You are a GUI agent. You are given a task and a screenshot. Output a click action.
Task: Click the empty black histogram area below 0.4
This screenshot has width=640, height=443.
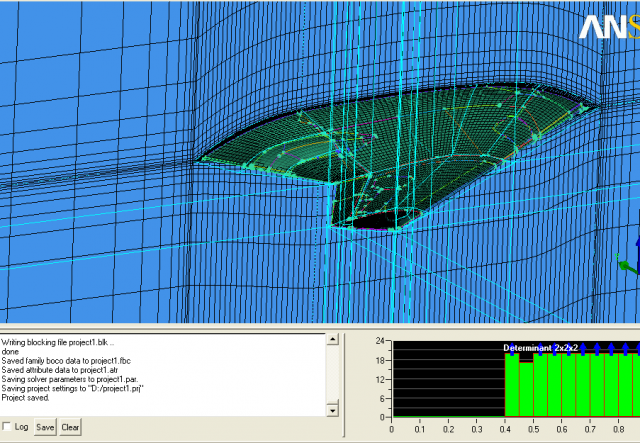447,380
